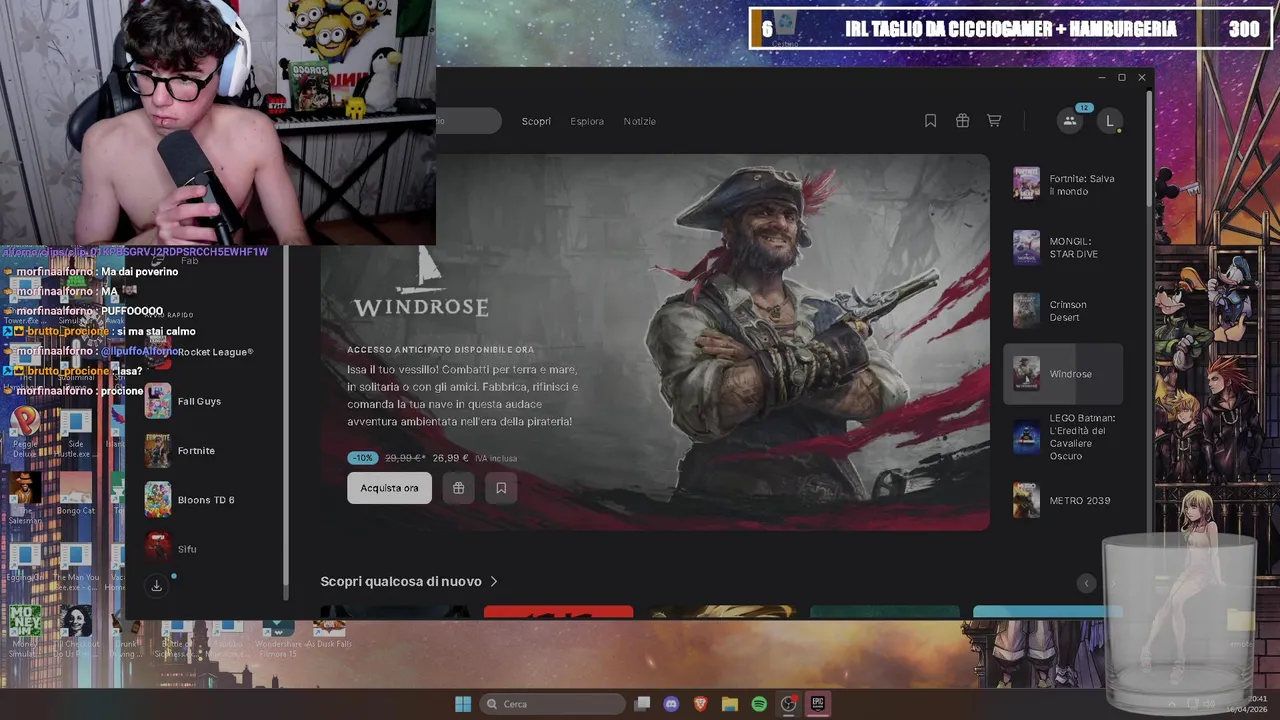Open OBS Studio from the taskbar
This screenshot has height=720, width=1280.
788,704
